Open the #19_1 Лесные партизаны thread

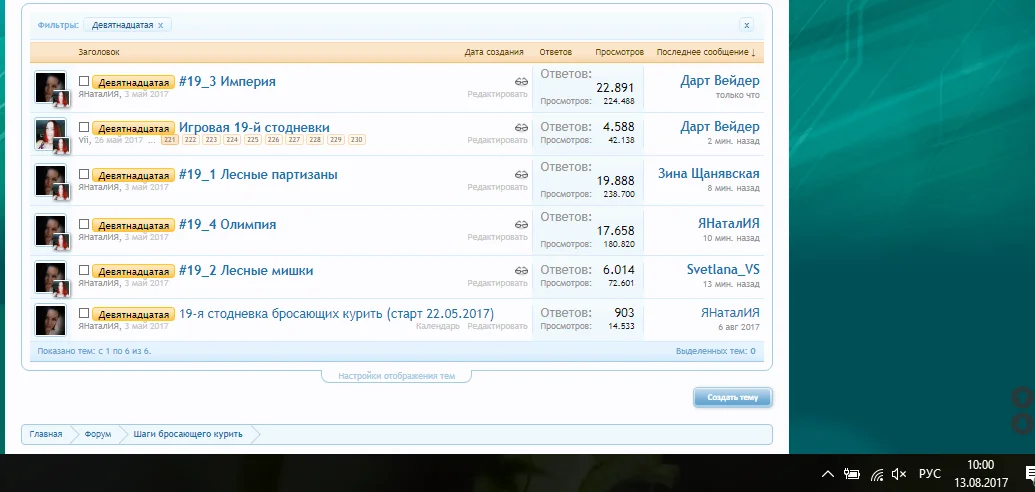tap(257, 174)
